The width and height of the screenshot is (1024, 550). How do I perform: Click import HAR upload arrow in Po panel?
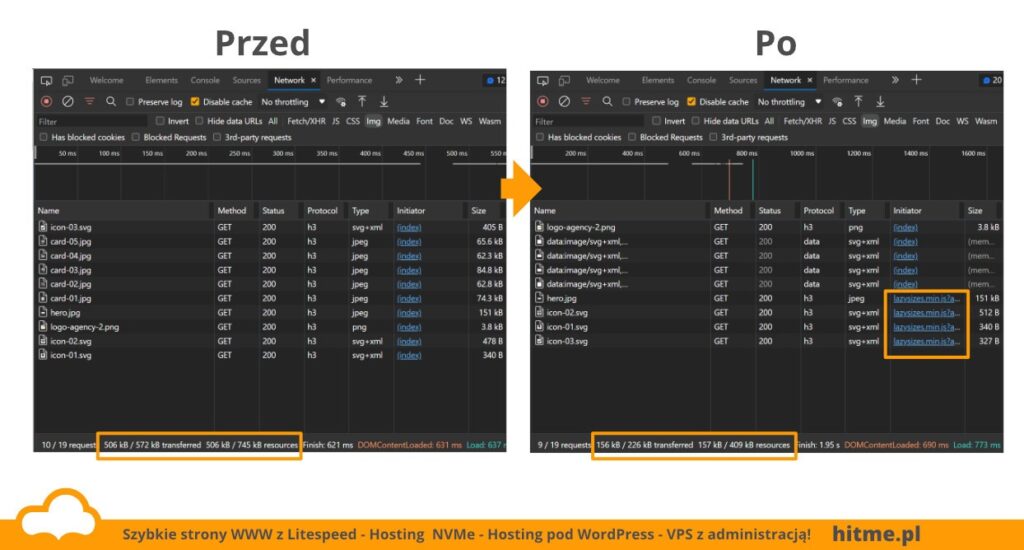[858, 101]
